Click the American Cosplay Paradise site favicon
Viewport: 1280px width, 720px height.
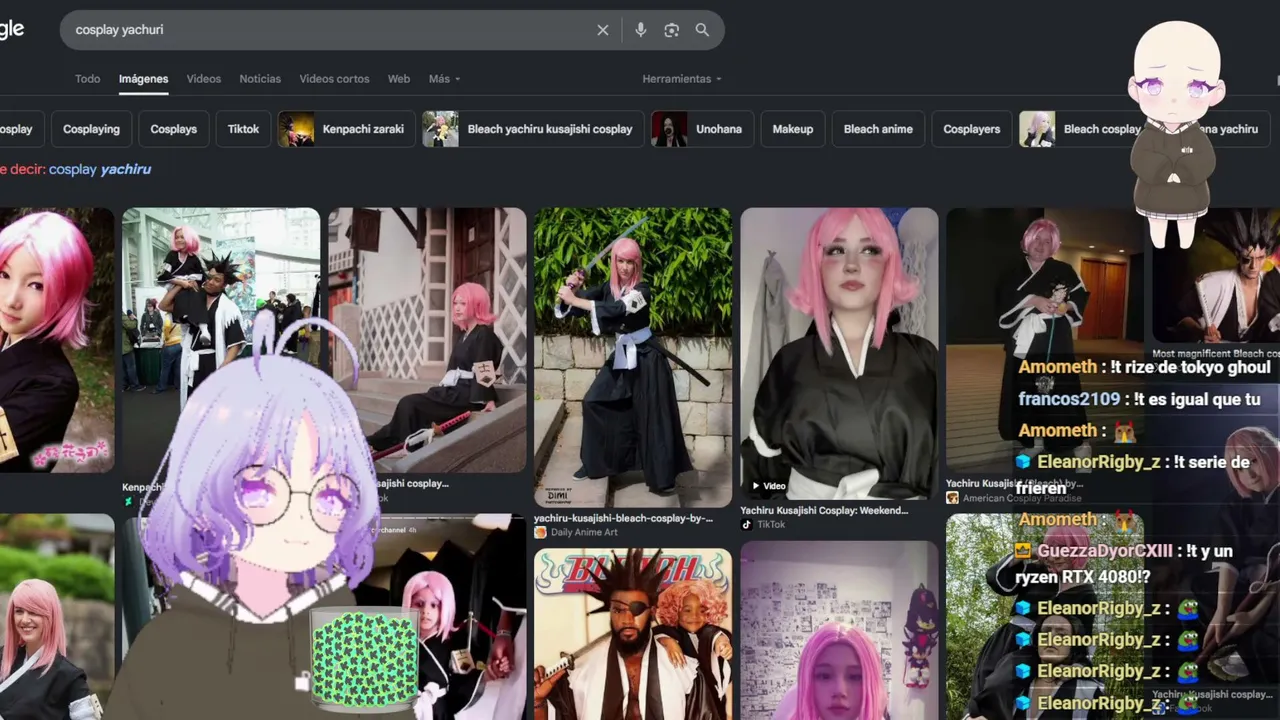click(x=952, y=498)
